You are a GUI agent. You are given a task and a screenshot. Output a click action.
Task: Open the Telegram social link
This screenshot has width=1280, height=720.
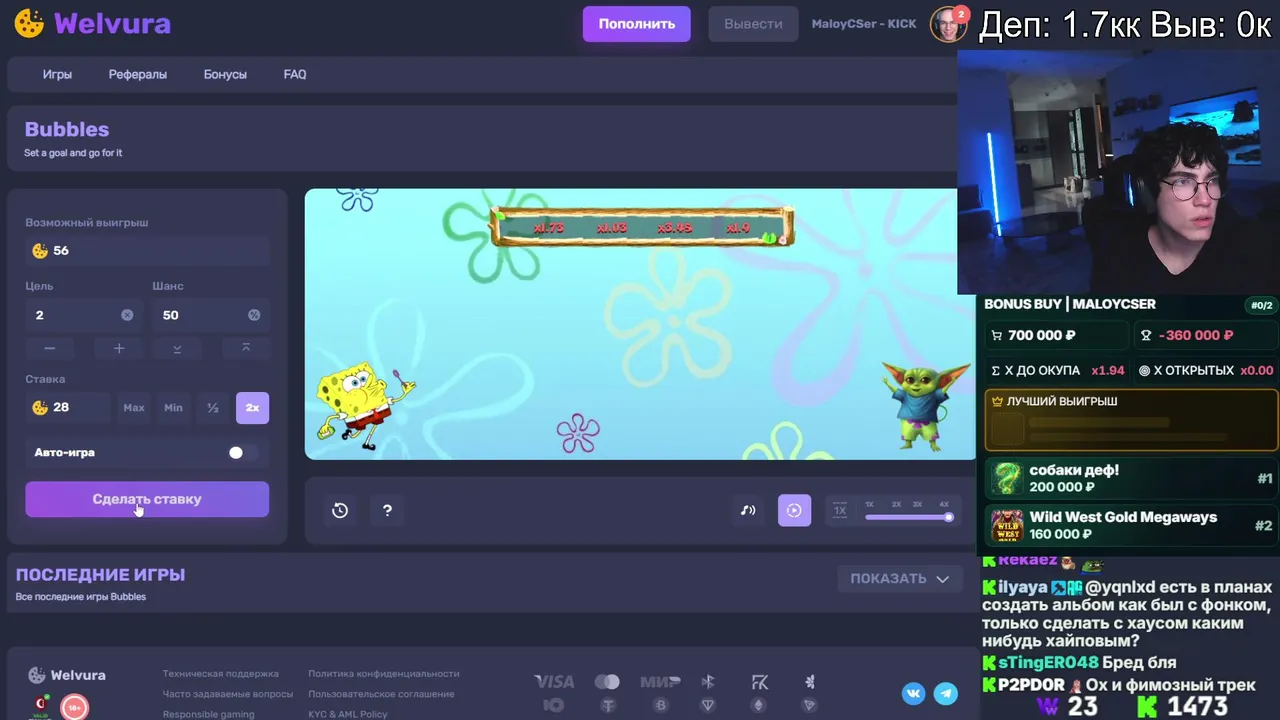(x=945, y=693)
